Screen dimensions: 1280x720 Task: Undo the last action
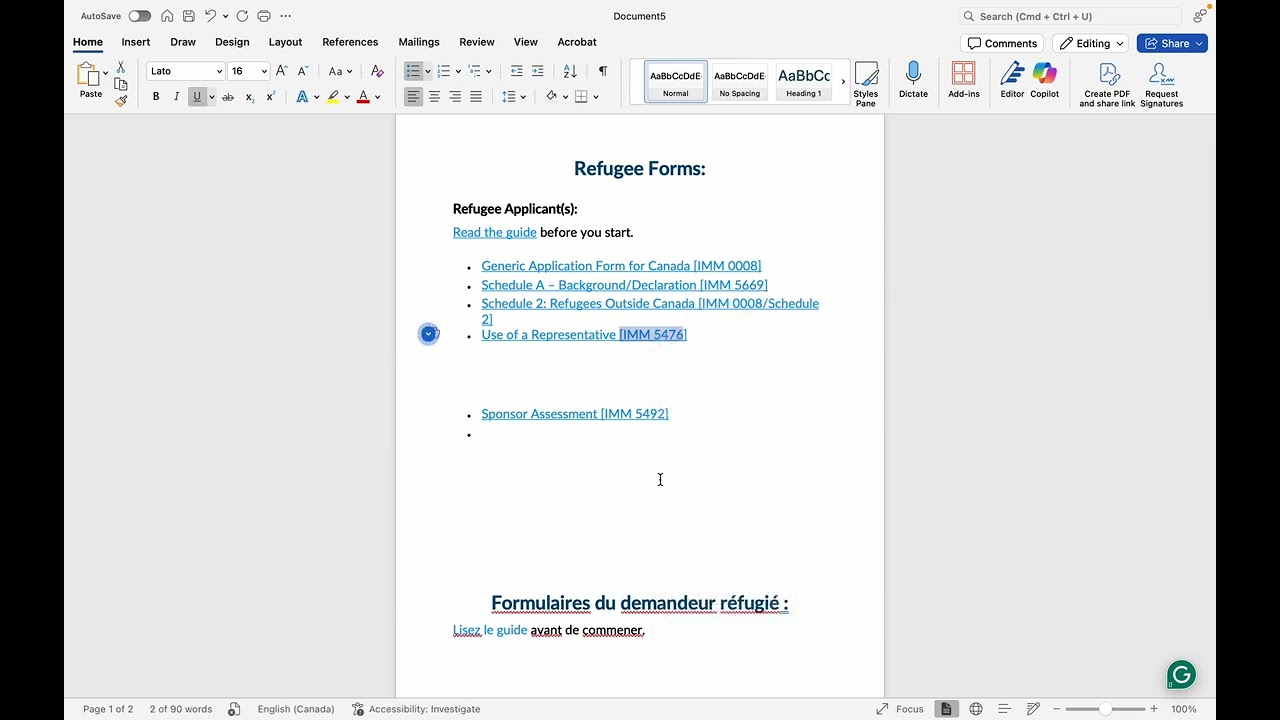tap(210, 16)
